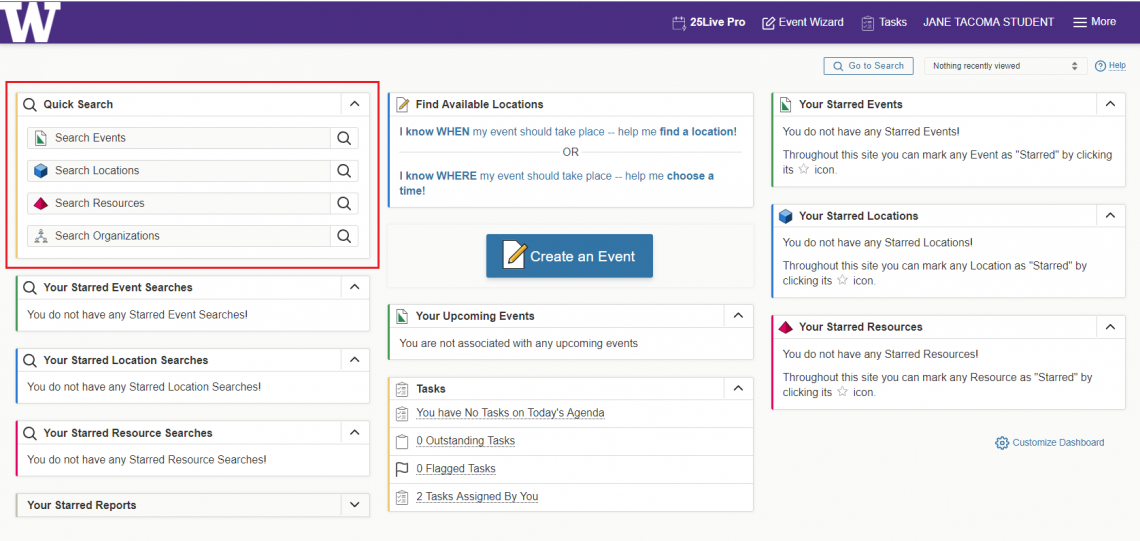Viewport: 1140px width, 541px height.
Task: Click the Go to Search button
Action: [x=867, y=66]
